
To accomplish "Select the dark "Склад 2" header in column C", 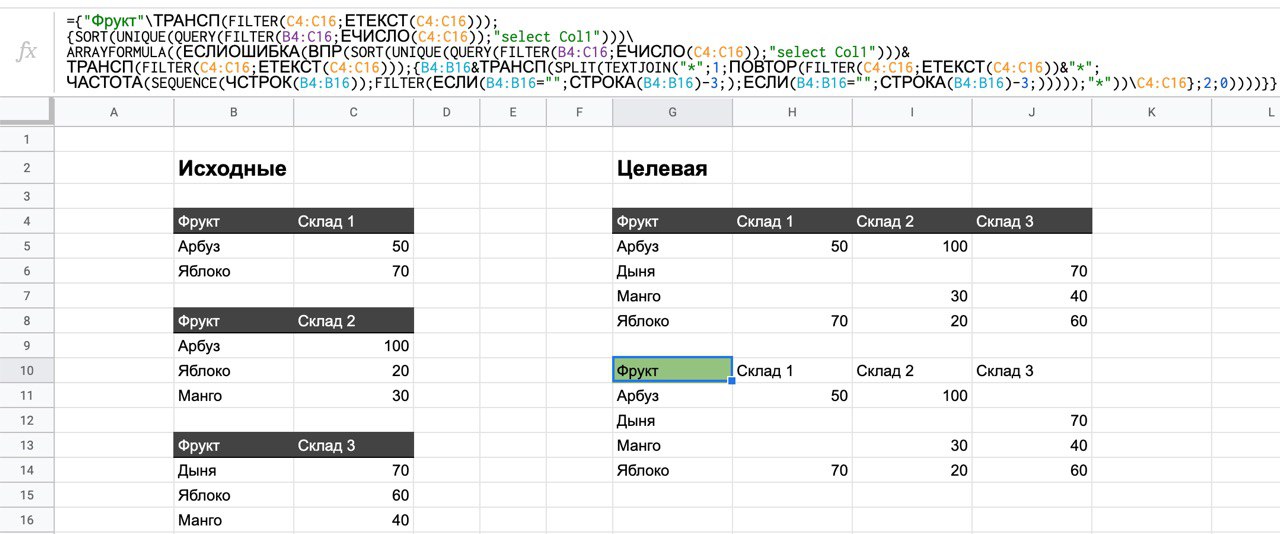I will click(x=353, y=321).
